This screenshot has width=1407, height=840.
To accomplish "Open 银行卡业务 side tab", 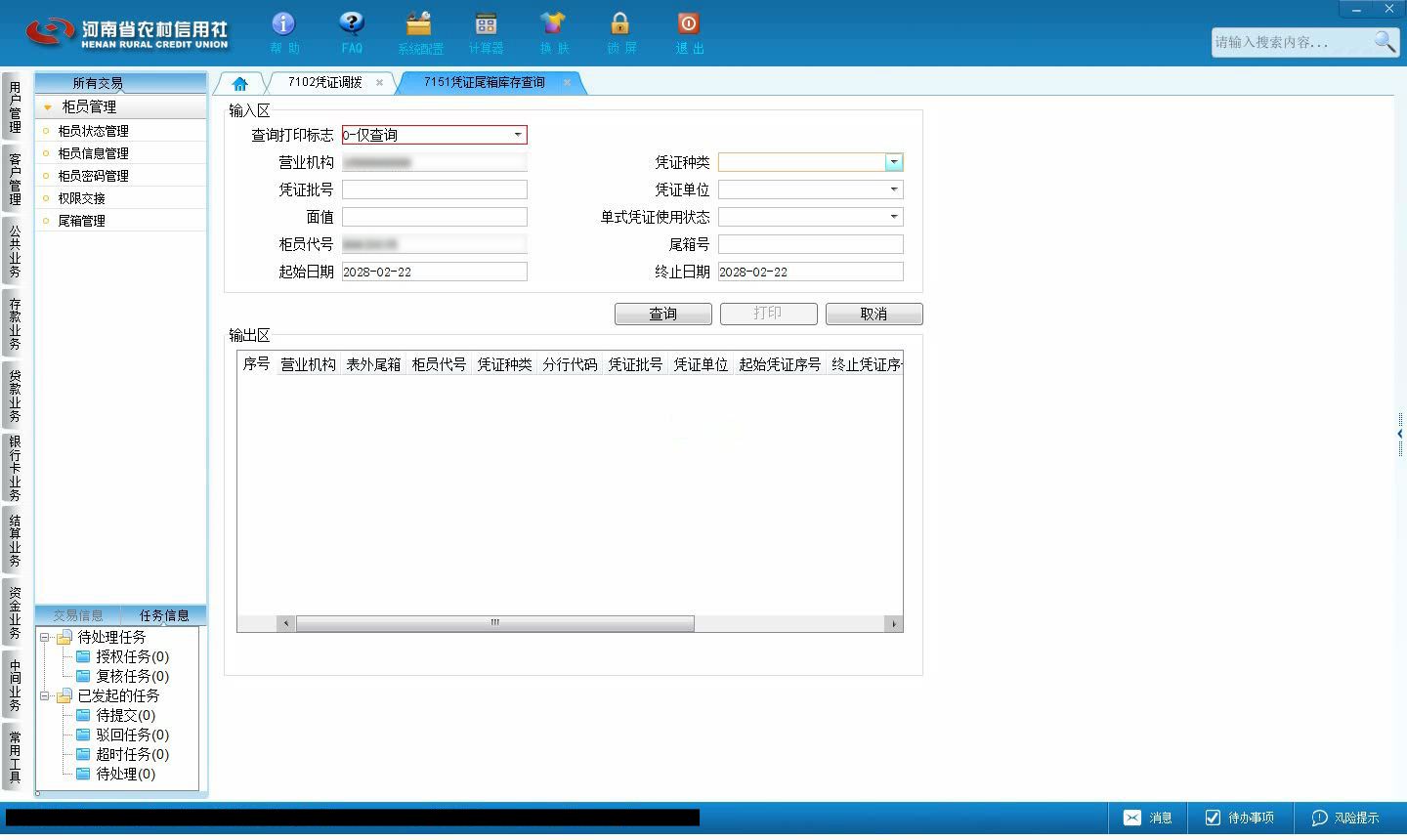I will point(15,468).
